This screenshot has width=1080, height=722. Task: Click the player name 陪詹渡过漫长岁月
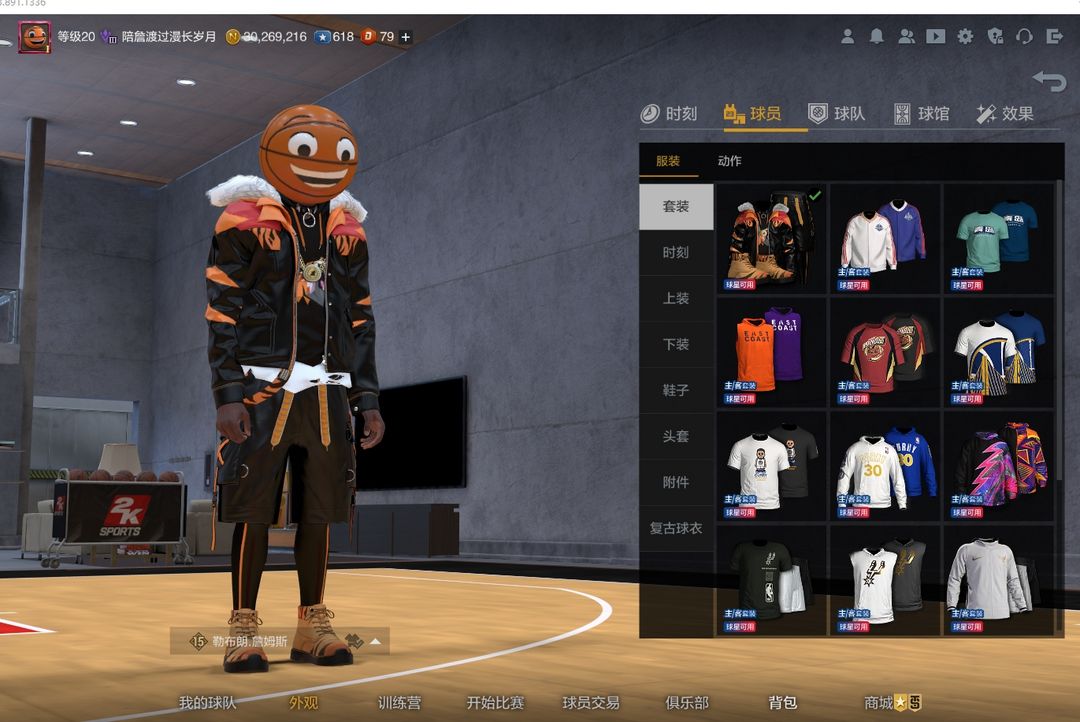[x=169, y=37]
